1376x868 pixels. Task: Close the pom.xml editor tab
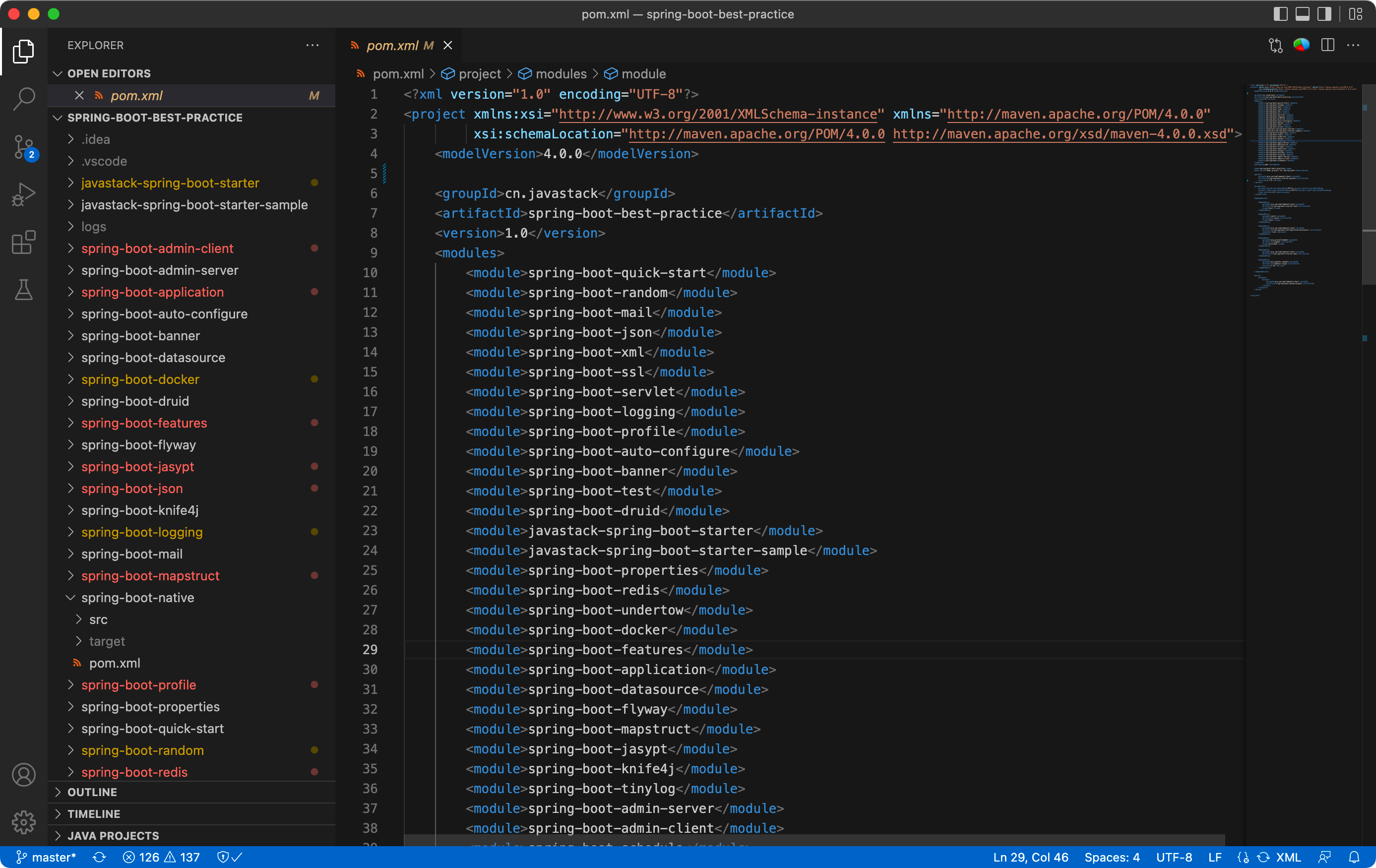coord(448,45)
